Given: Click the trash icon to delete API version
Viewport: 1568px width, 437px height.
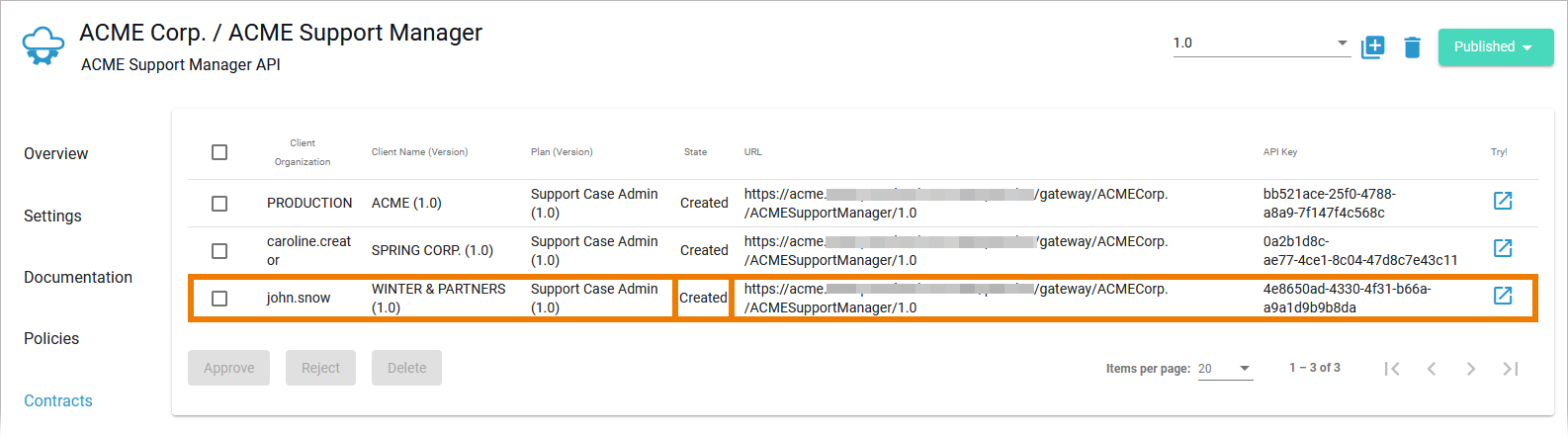Looking at the screenshot, I should click(x=1412, y=46).
